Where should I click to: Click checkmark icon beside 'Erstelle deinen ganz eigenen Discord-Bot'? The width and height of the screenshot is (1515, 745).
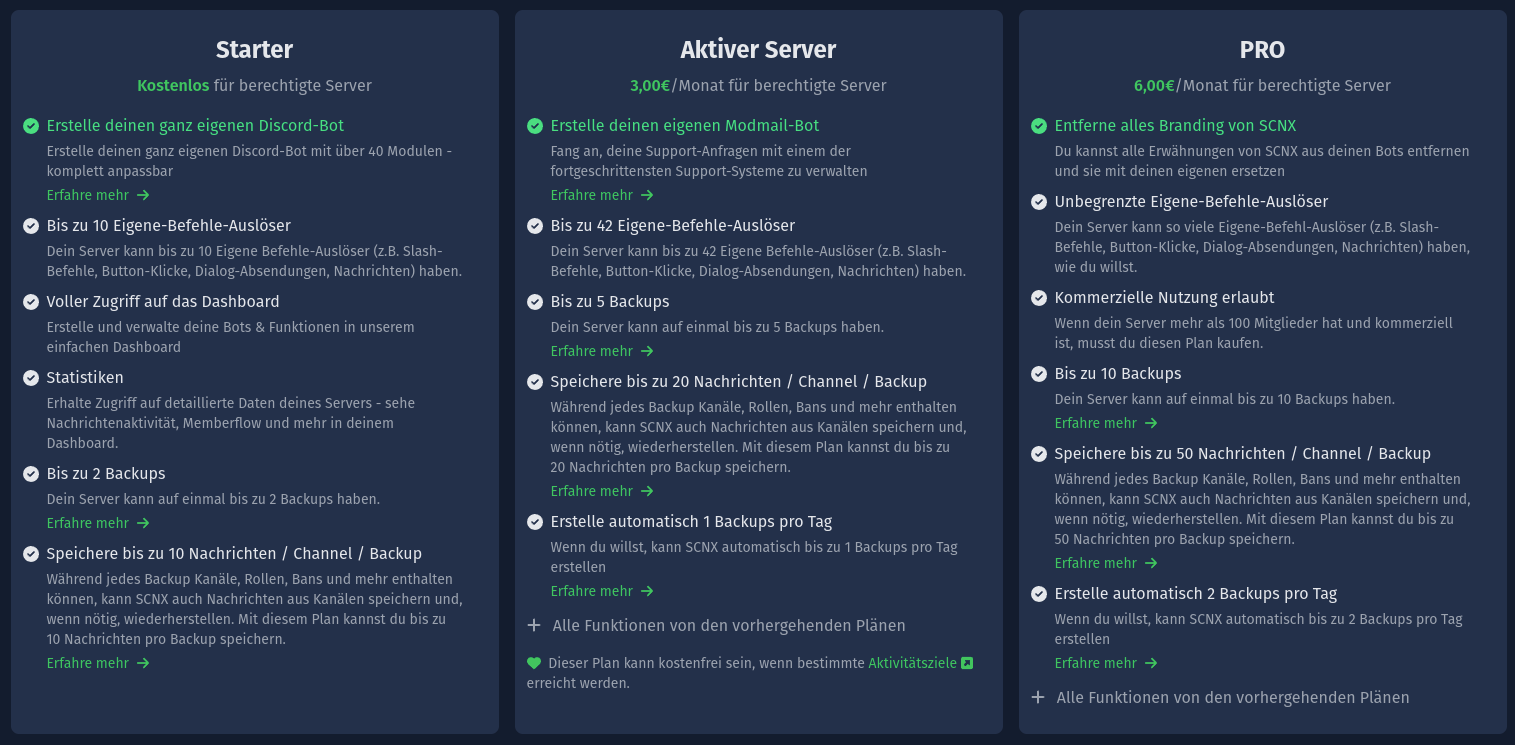point(31,126)
